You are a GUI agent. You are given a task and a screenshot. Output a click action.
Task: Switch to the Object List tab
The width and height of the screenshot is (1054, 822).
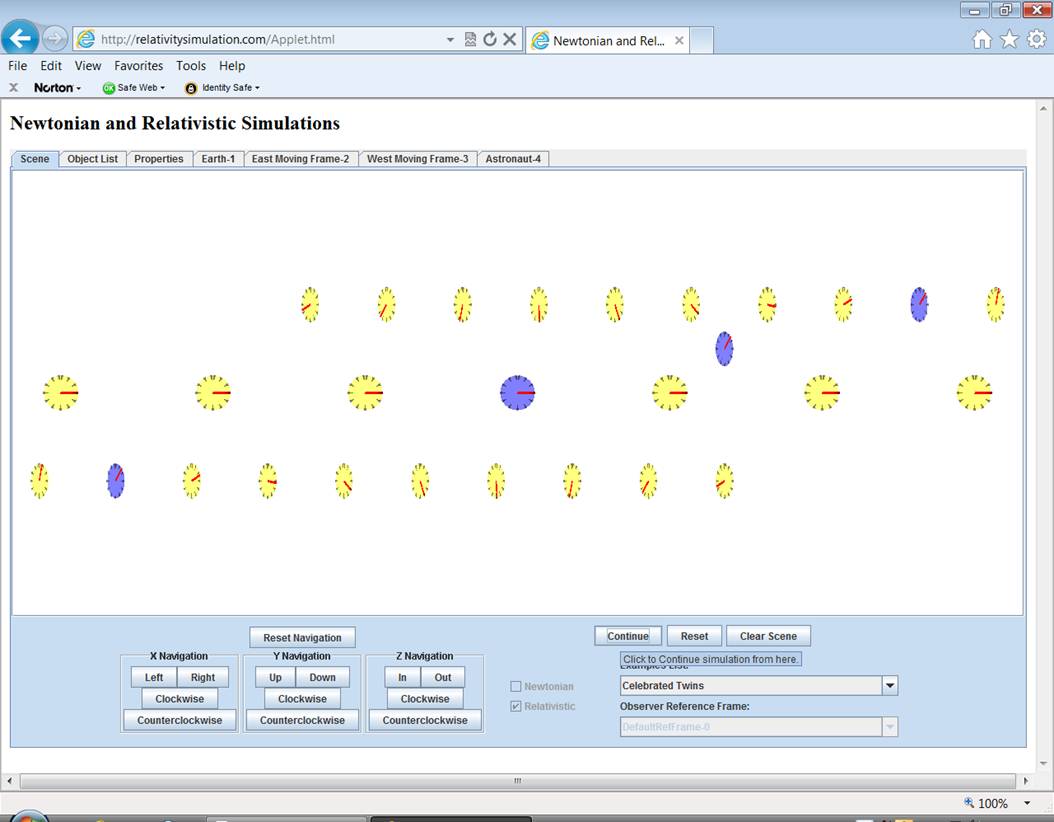pyautogui.click(x=93, y=159)
